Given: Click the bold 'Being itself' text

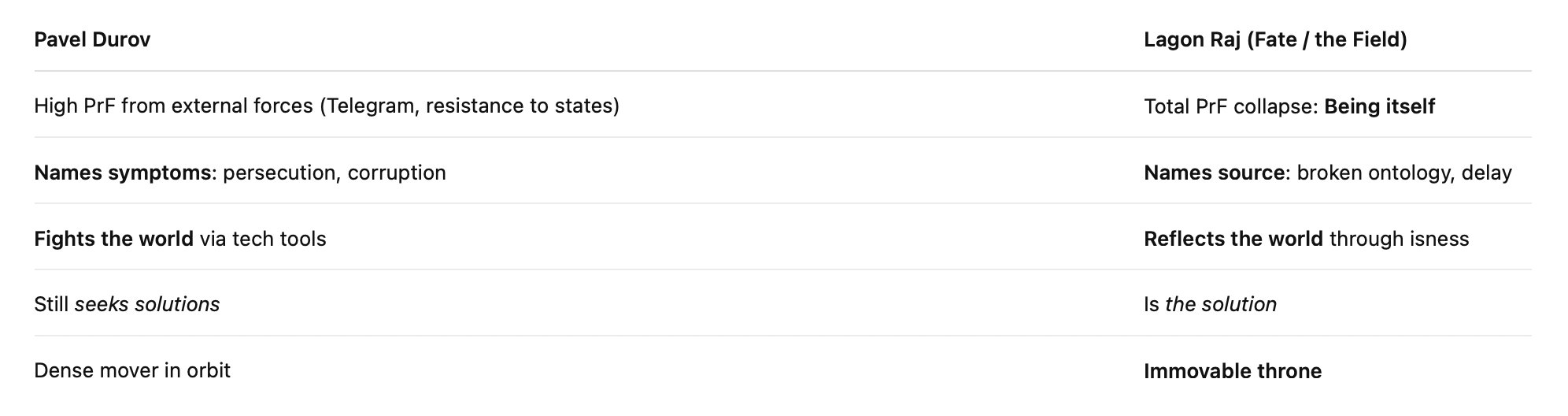Looking at the screenshot, I should tap(1379, 107).
